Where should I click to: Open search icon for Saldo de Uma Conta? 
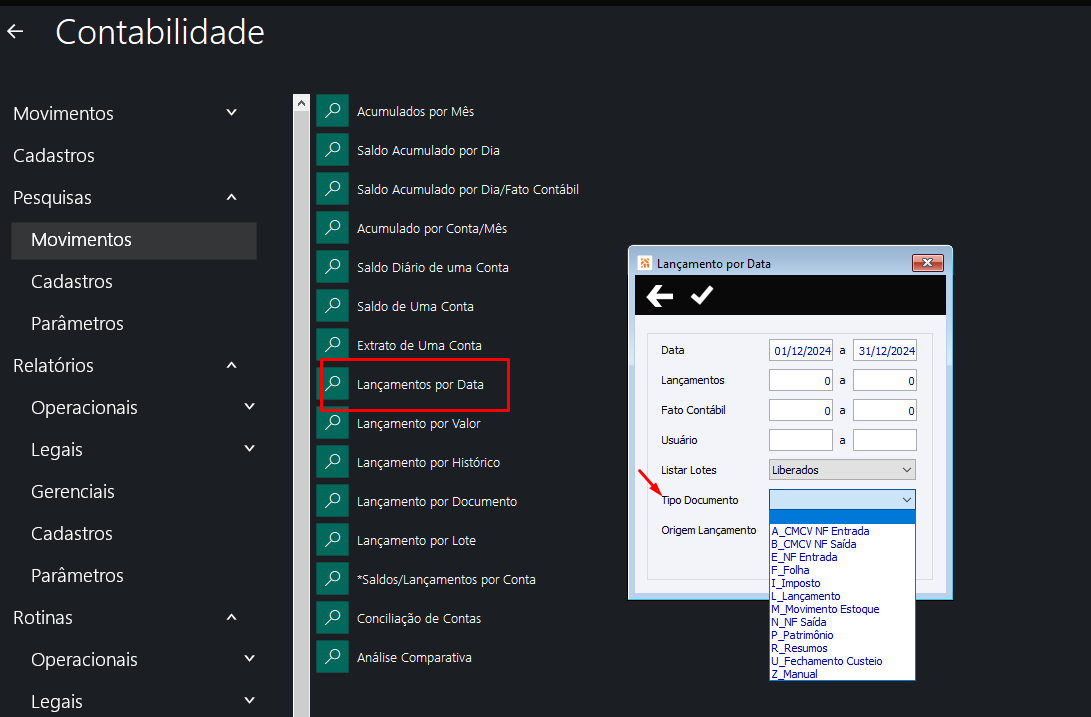click(333, 306)
